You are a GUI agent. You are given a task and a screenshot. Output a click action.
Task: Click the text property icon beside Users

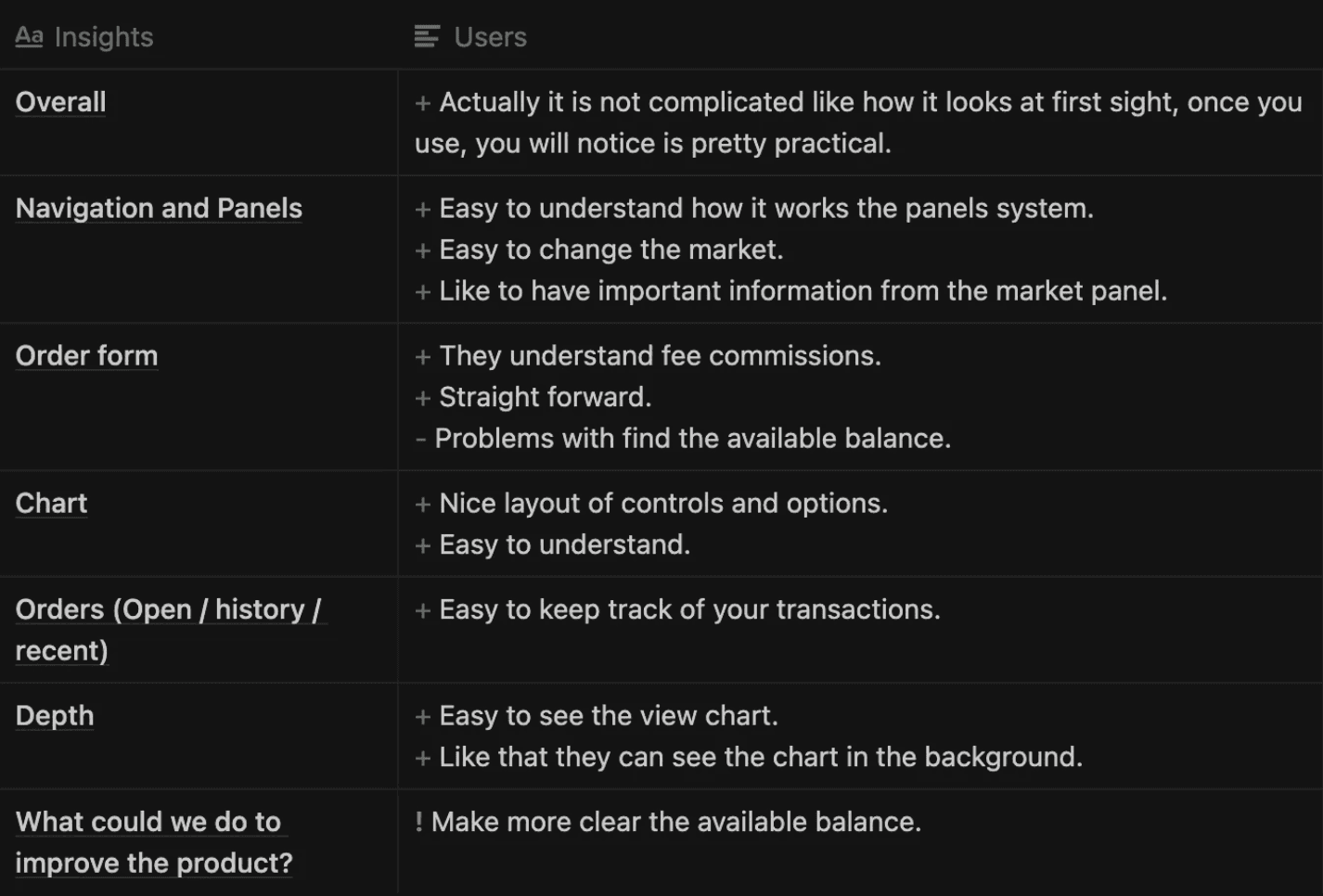[427, 37]
